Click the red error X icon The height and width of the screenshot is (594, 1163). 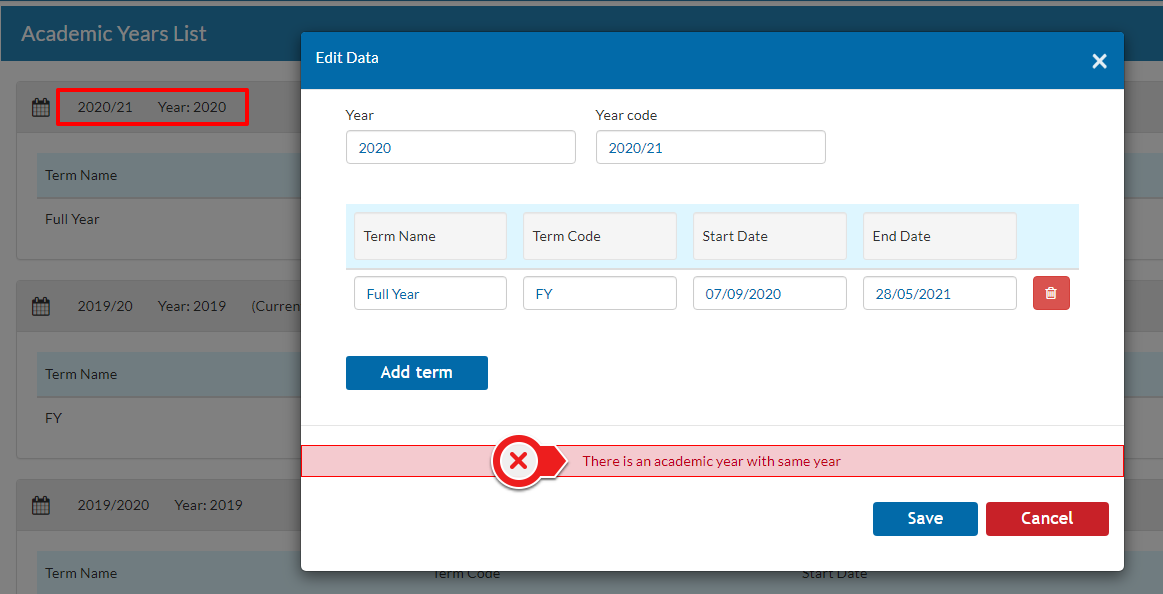click(x=518, y=461)
